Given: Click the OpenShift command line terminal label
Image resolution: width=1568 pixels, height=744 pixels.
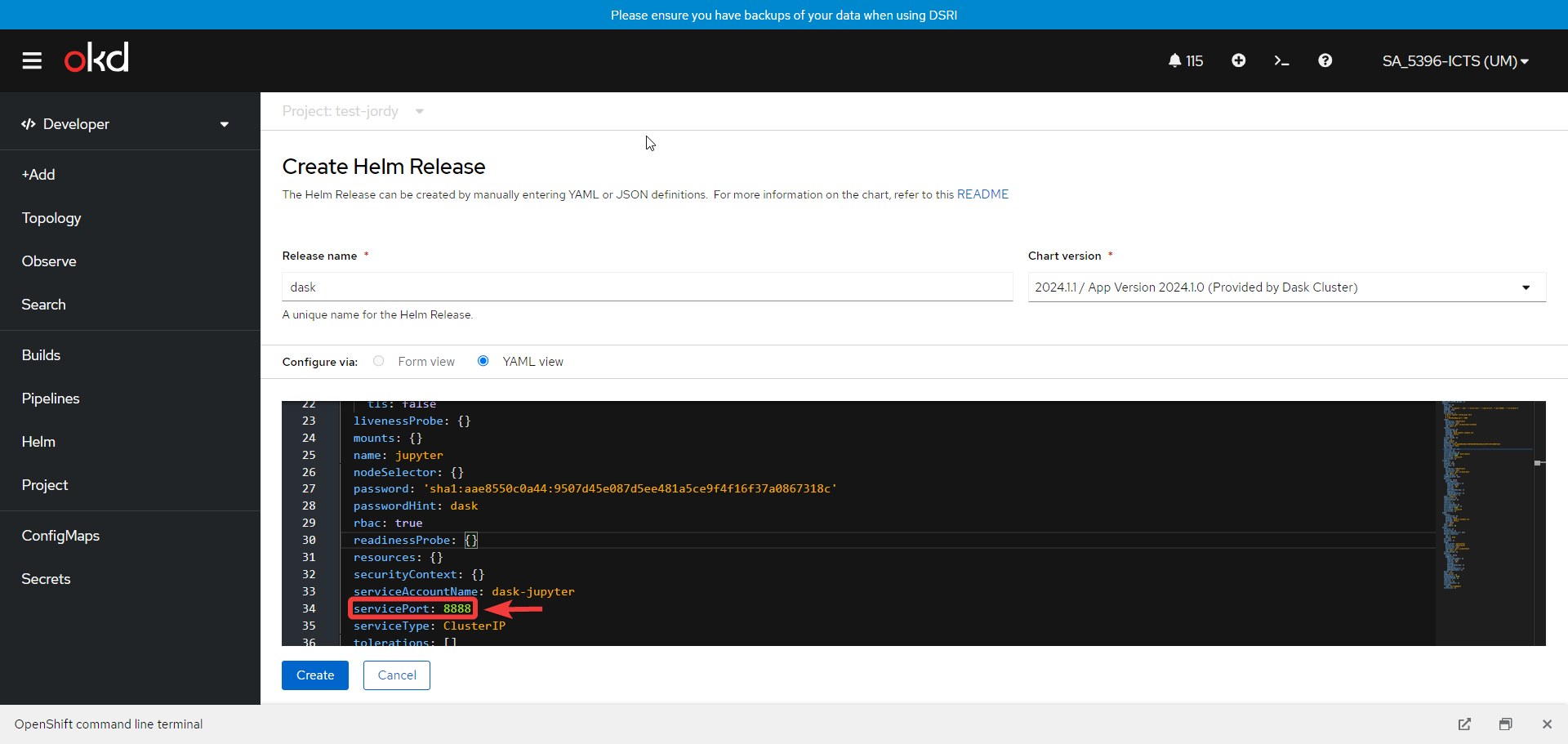Looking at the screenshot, I should click(109, 724).
